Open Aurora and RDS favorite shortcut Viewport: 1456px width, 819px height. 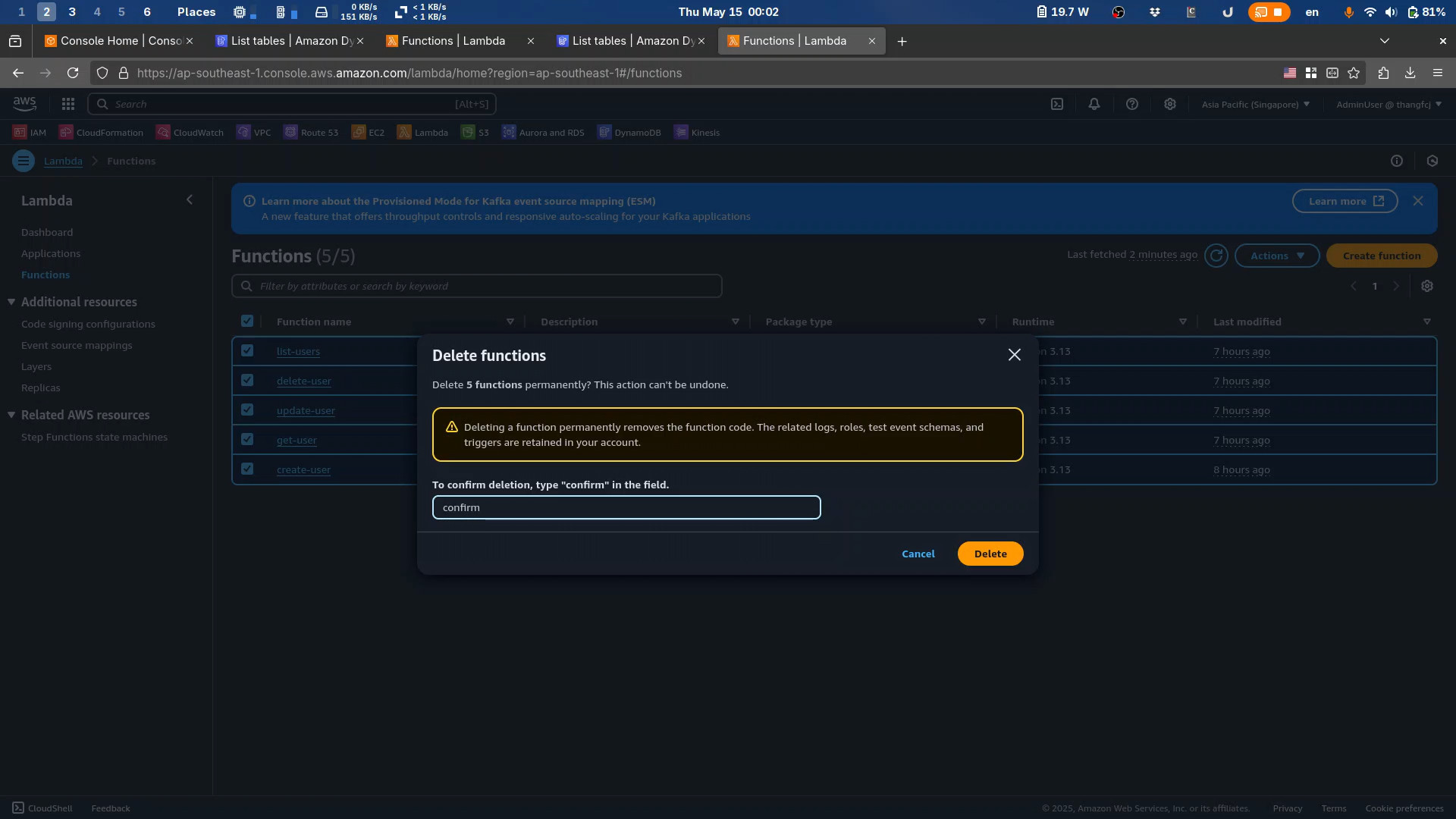click(x=543, y=132)
